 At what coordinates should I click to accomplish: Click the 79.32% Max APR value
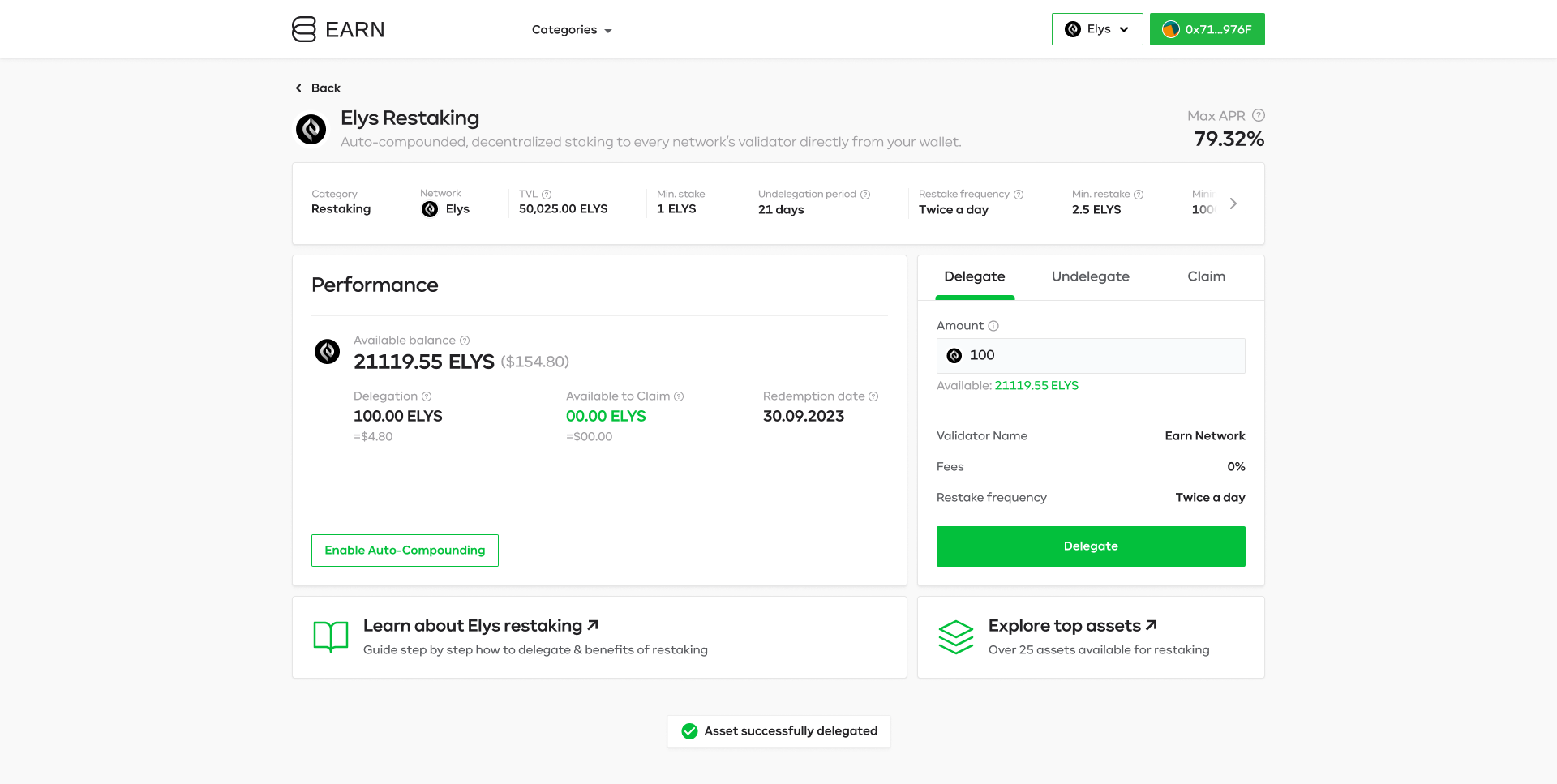1229,139
